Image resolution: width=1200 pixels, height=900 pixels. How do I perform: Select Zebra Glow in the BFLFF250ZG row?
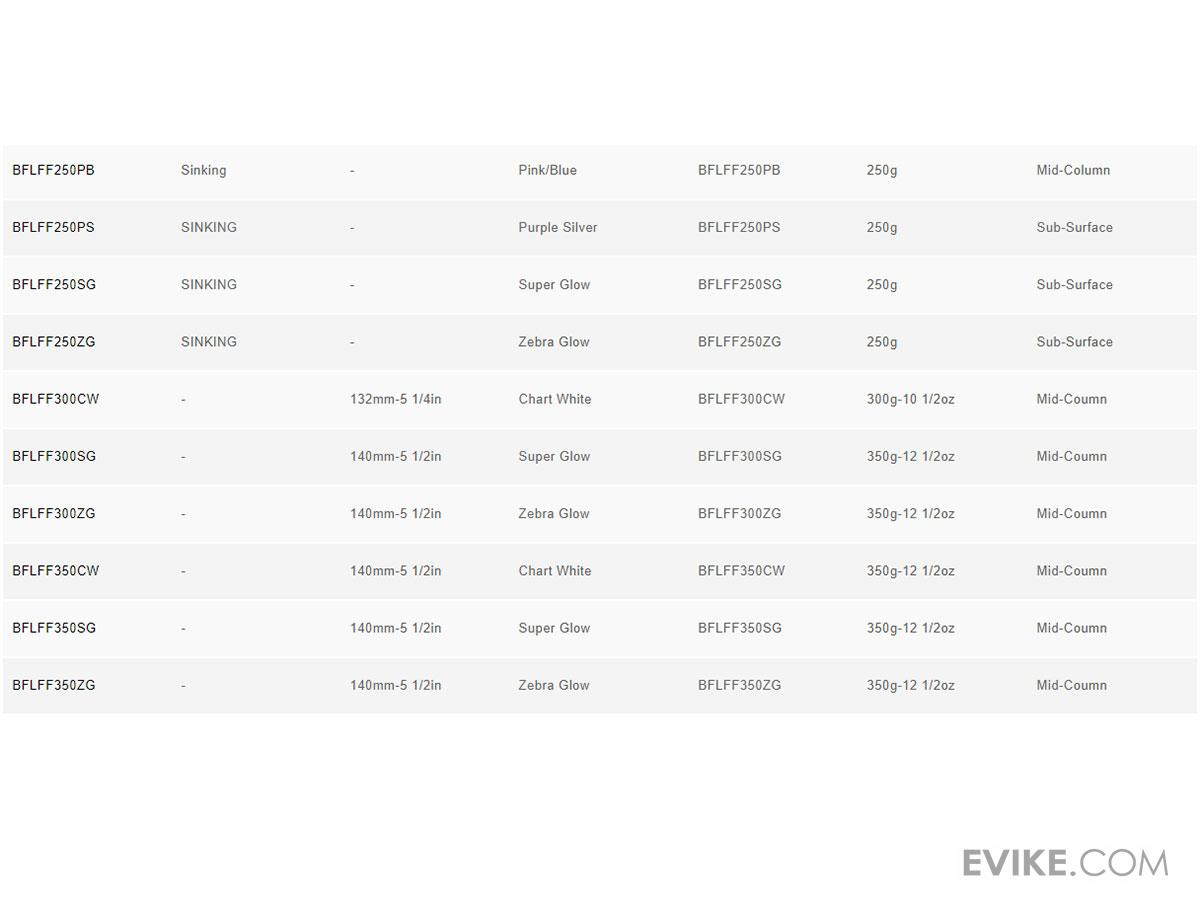554,342
